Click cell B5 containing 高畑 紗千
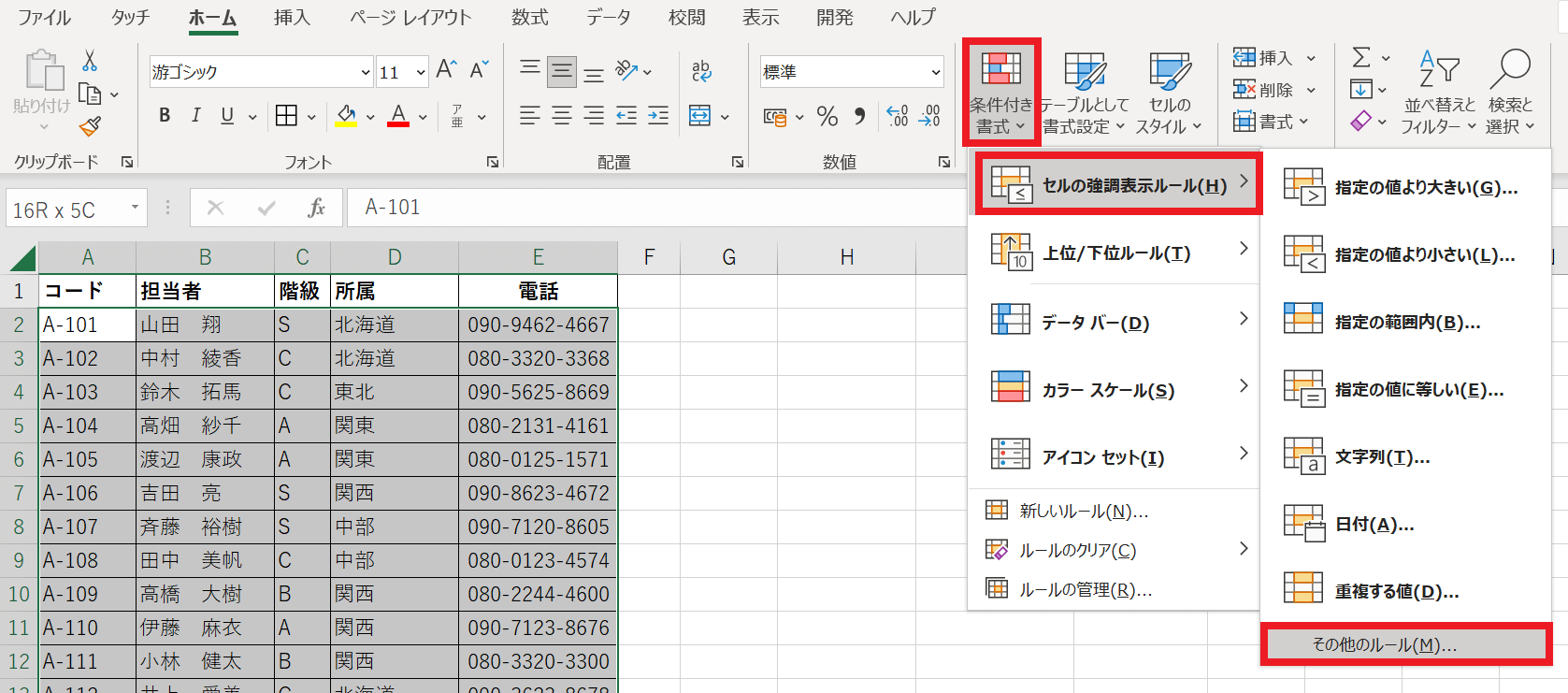This screenshot has width=1568, height=693. coord(205,426)
